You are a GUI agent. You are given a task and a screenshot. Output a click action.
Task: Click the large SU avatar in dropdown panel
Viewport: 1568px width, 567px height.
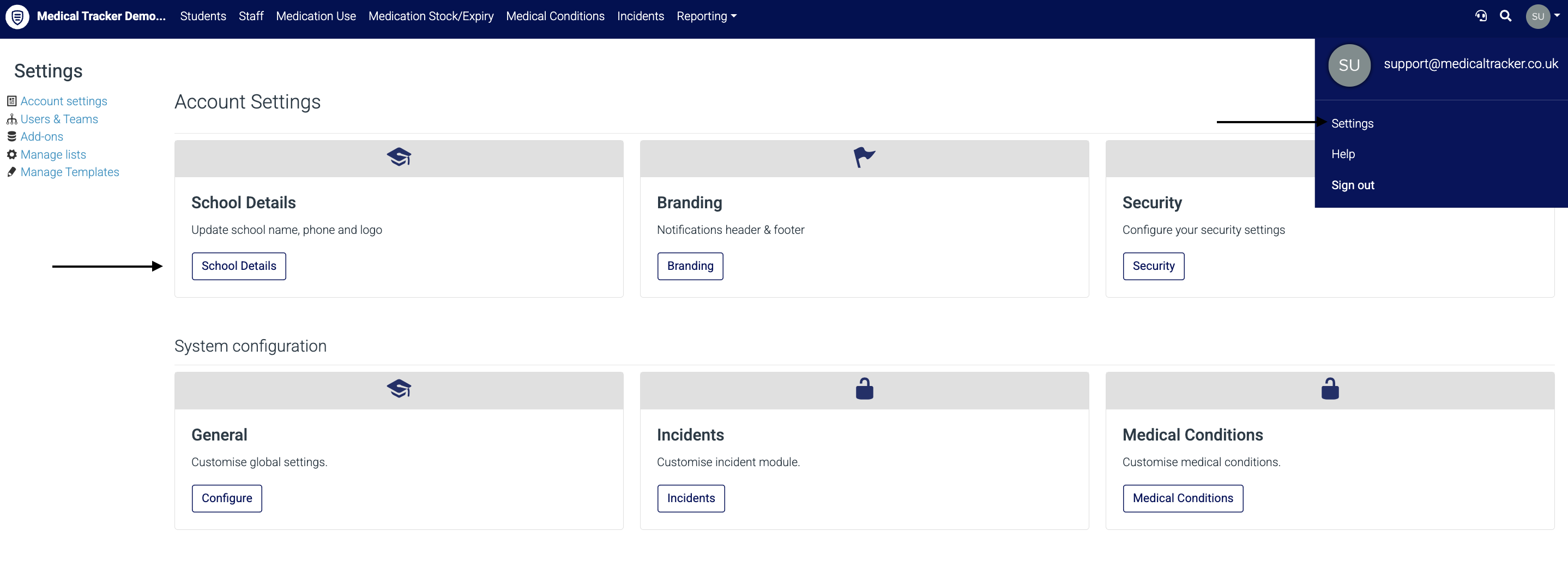pyautogui.click(x=1349, y=65)
